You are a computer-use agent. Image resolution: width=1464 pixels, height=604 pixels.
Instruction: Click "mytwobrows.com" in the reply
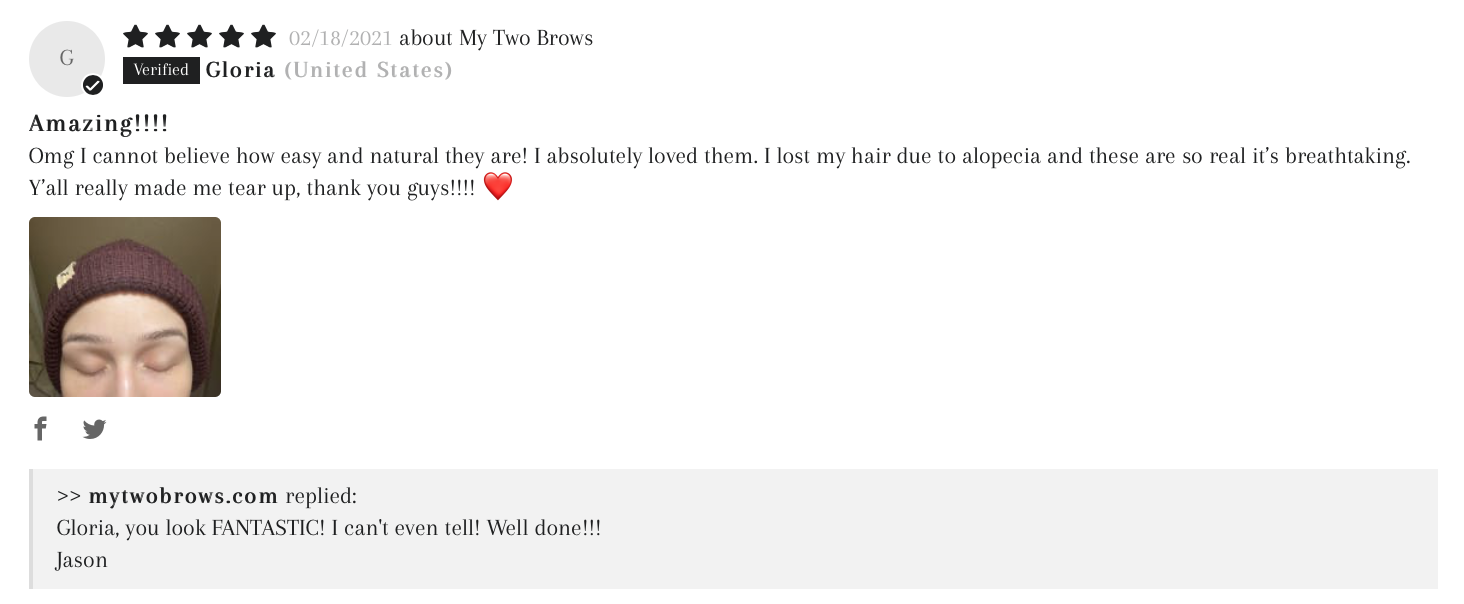point(183,496)
